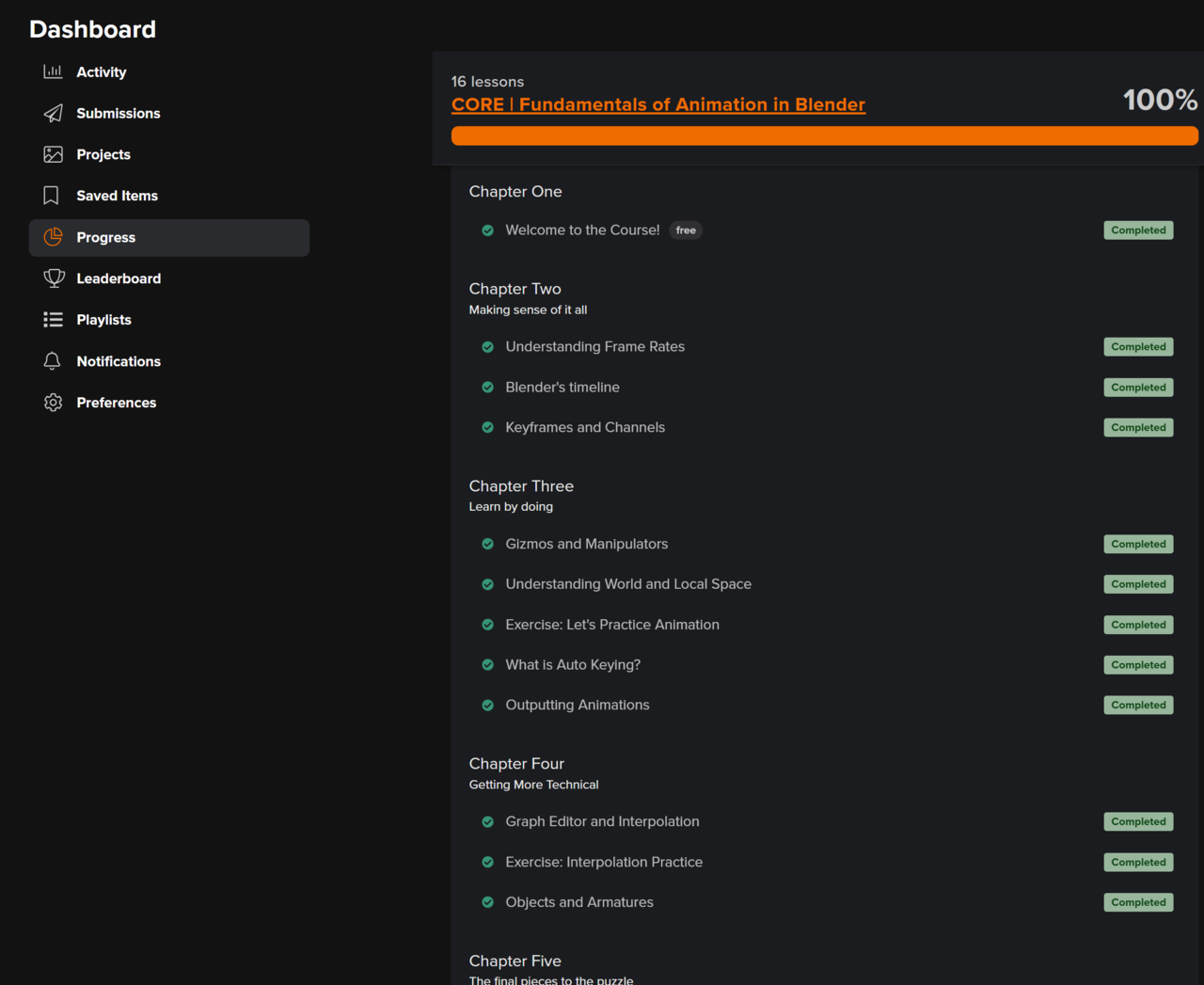Toggle checkmark beside Outputting Animations lesson
The image size is (1204, 985).
click(x=487, y=706)
